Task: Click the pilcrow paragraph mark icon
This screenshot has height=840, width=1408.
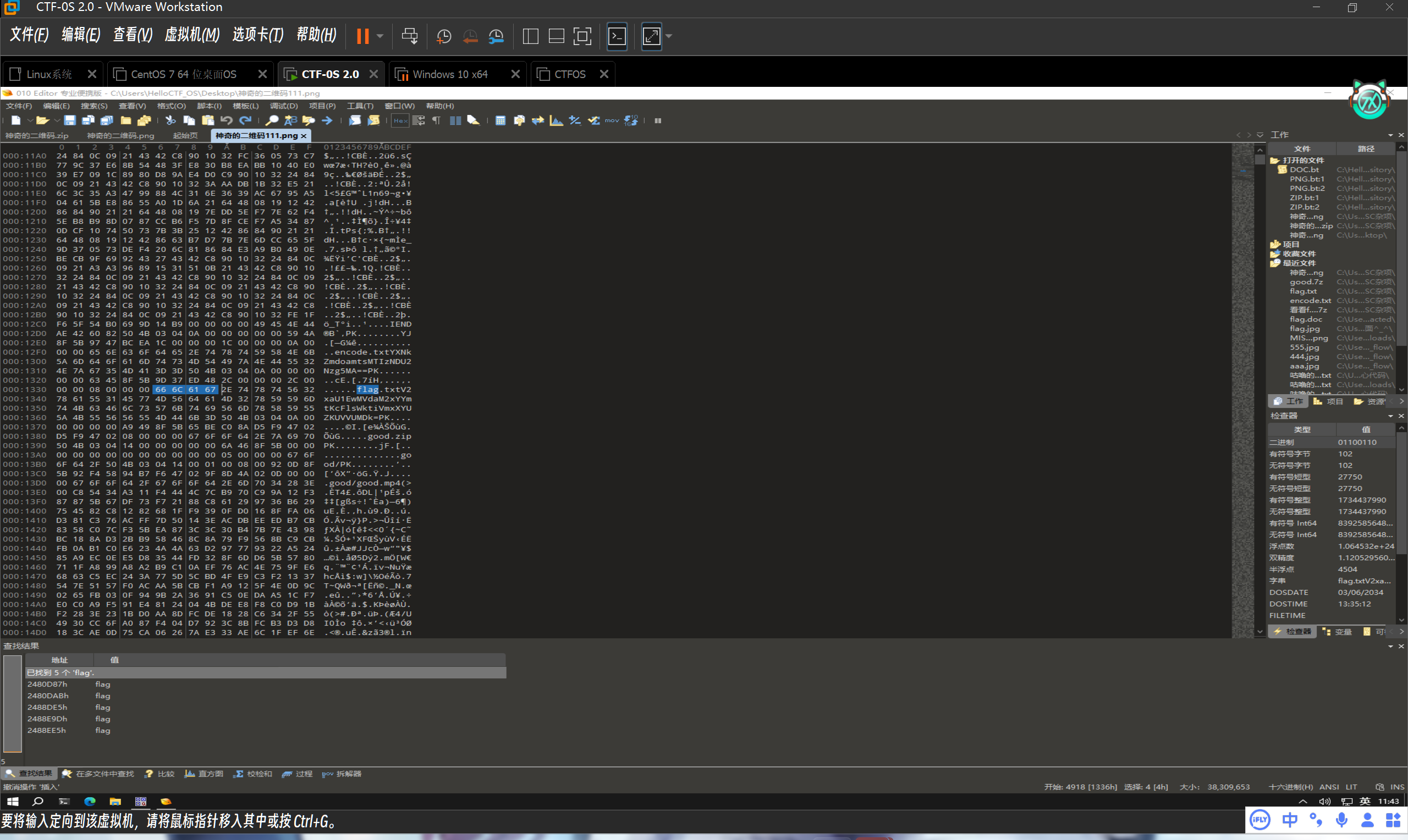Action: click(437, 120)
